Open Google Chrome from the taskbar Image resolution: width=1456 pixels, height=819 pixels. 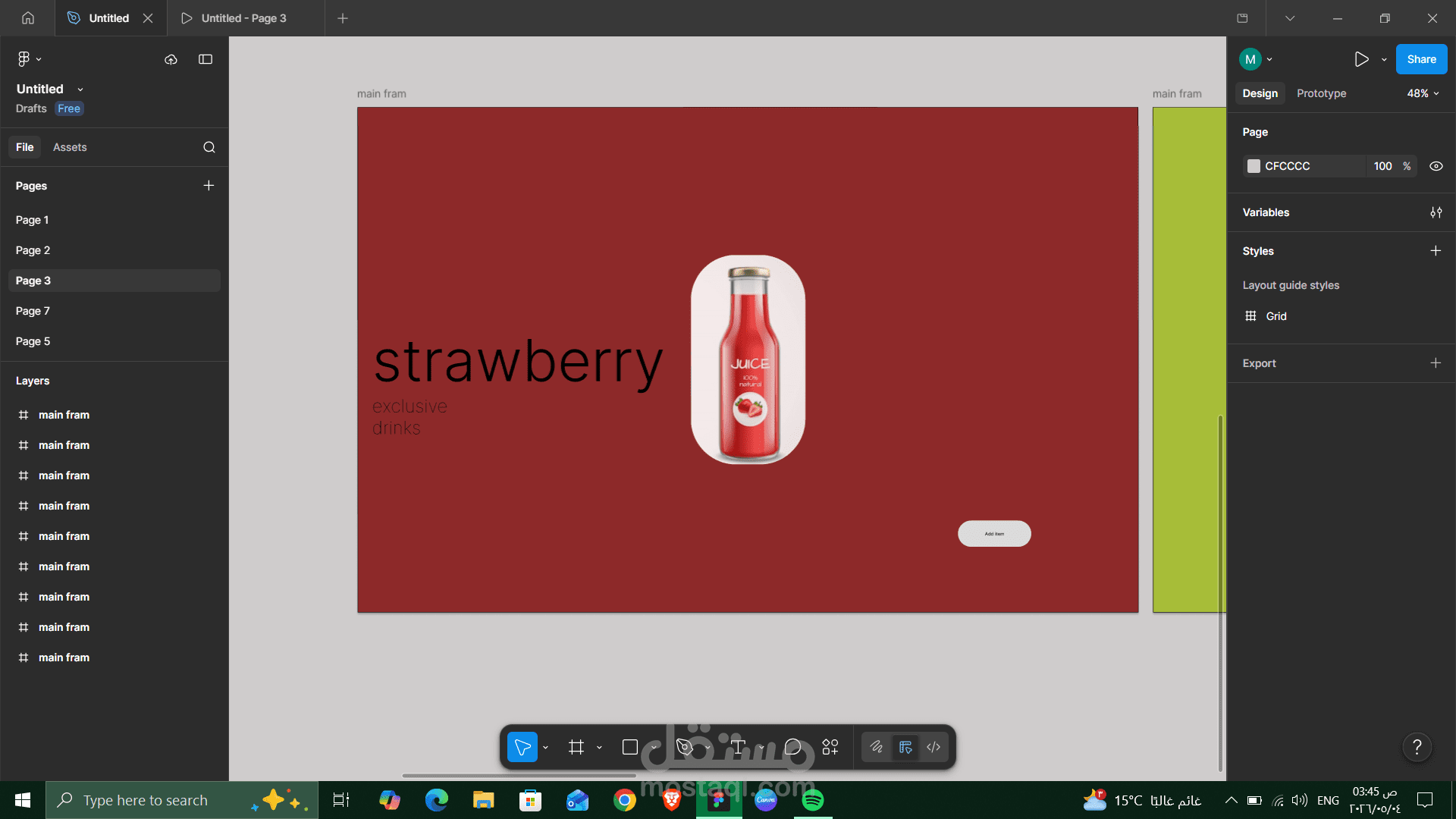[x=624, y=800]
